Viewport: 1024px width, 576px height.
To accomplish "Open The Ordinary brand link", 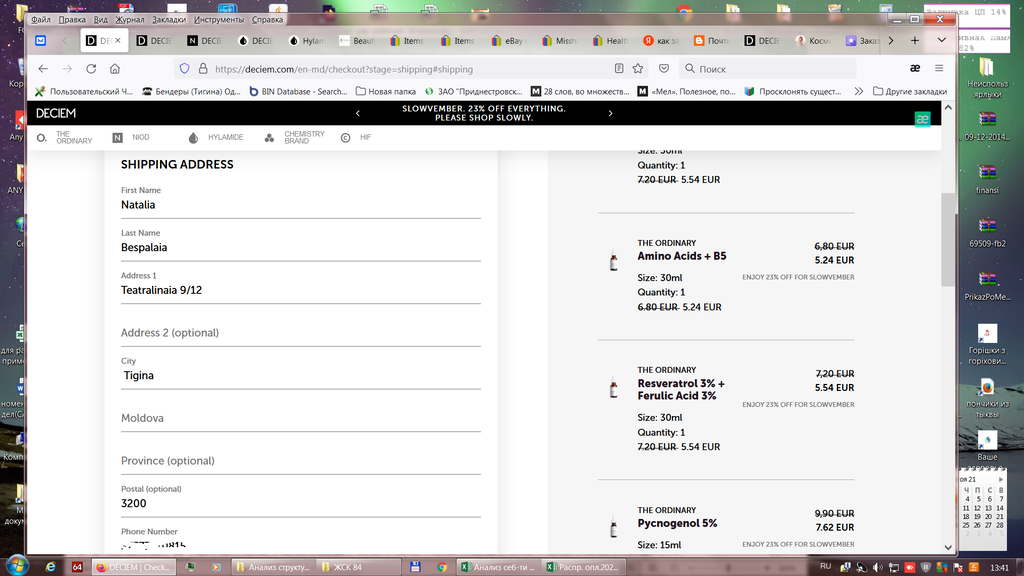I will tap(66, 138).
